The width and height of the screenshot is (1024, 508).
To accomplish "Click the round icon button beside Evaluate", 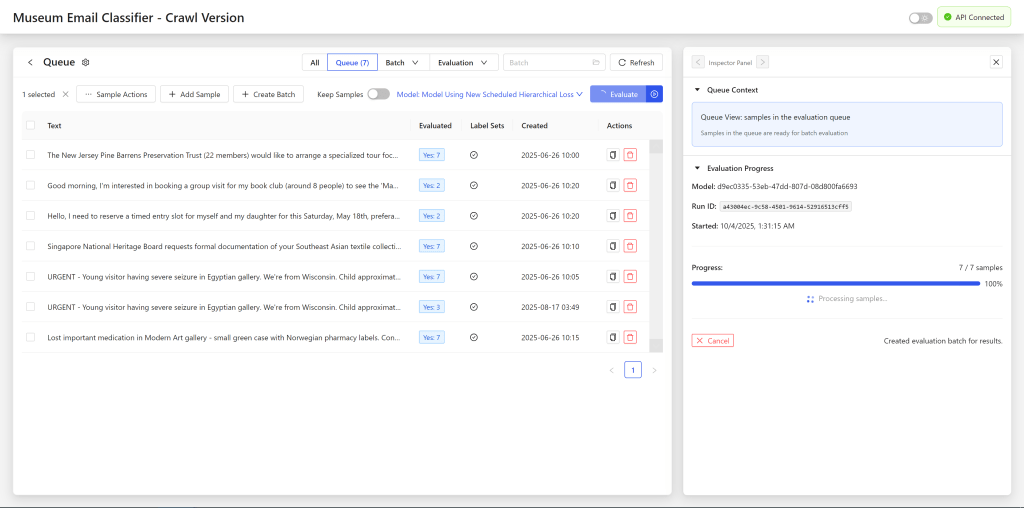I will 655,94.
